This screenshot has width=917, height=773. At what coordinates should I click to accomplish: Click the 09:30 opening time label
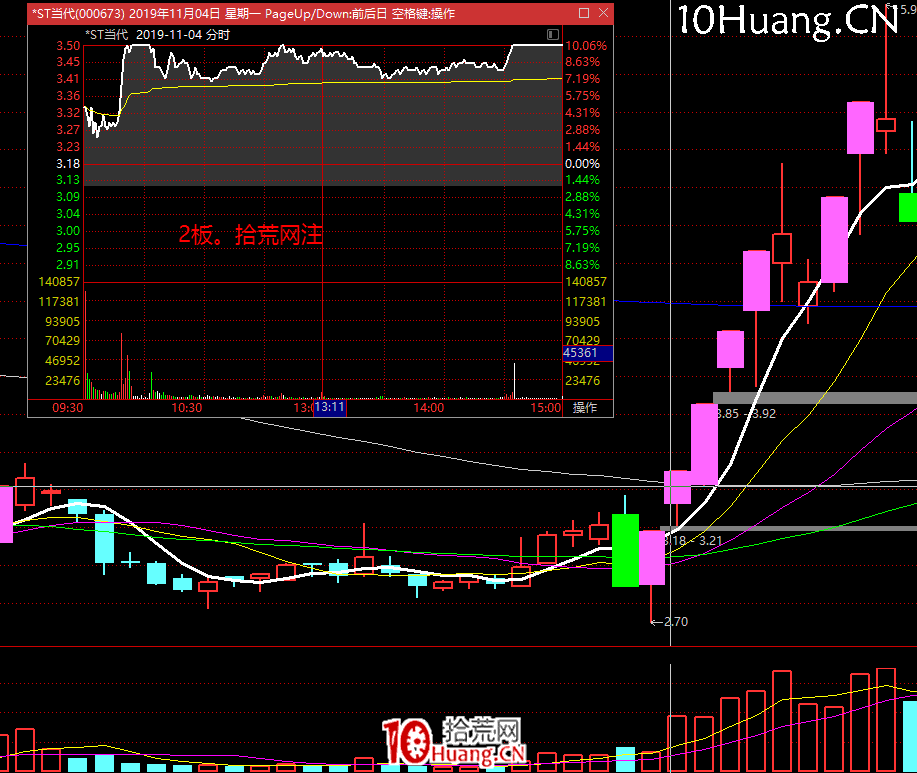click(68, 408)
